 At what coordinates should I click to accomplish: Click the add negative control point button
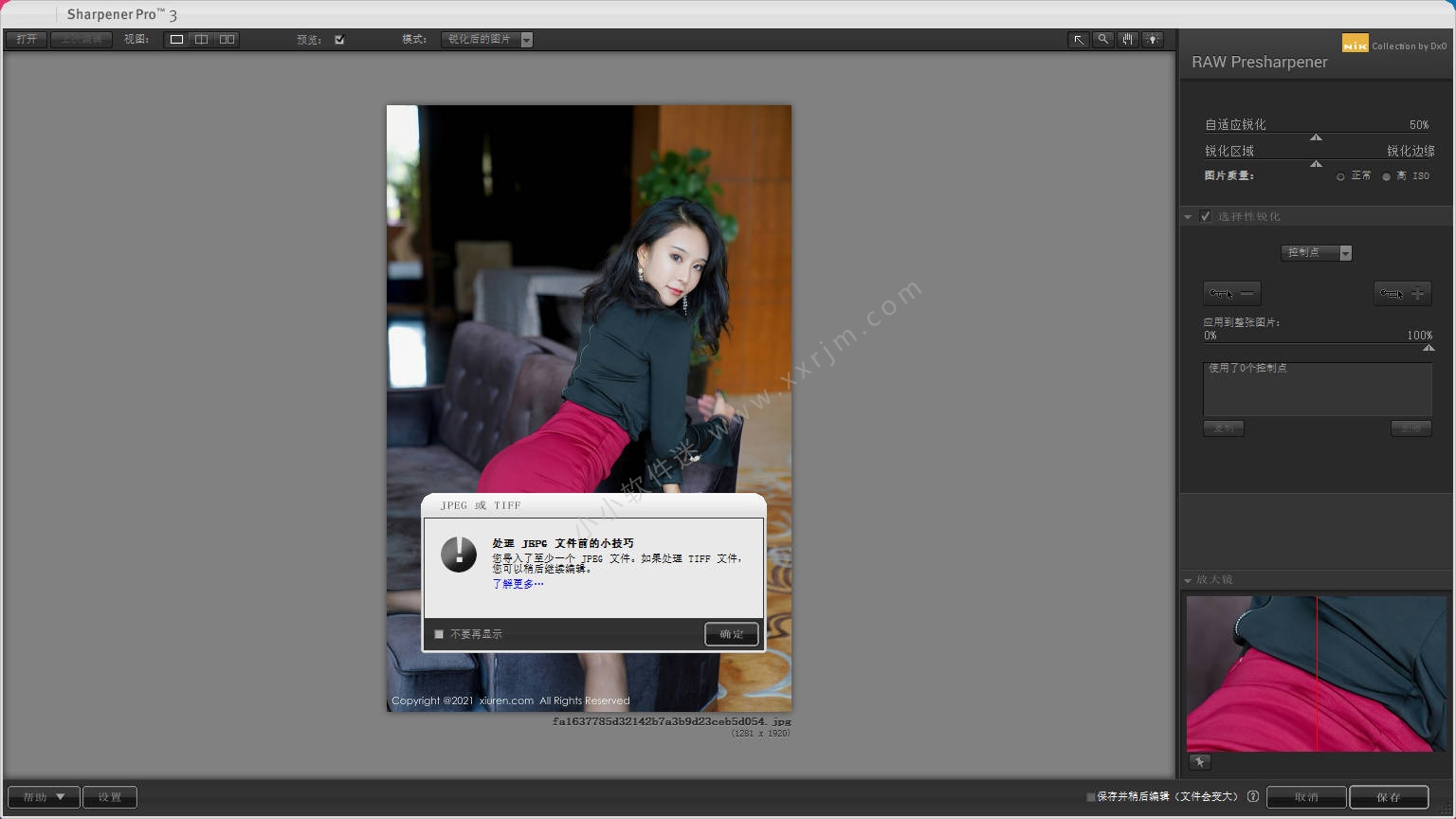[1232, 294]
